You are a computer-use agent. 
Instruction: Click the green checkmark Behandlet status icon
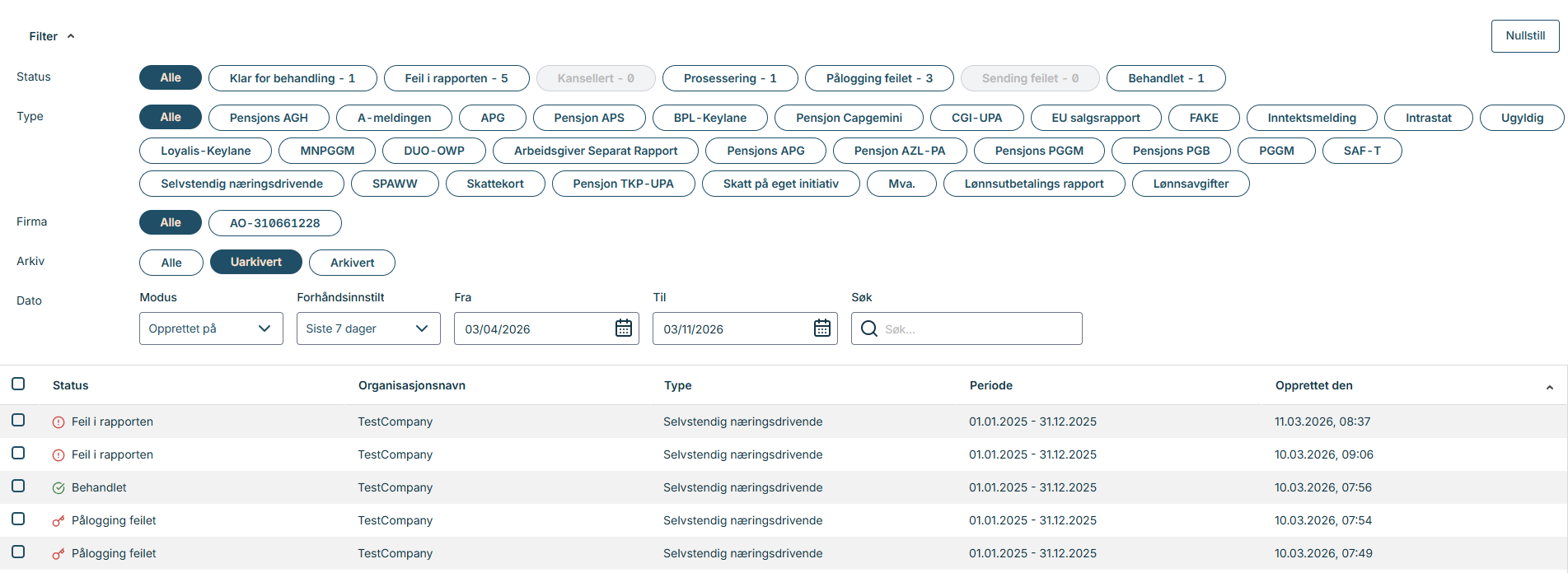(59, 488)
